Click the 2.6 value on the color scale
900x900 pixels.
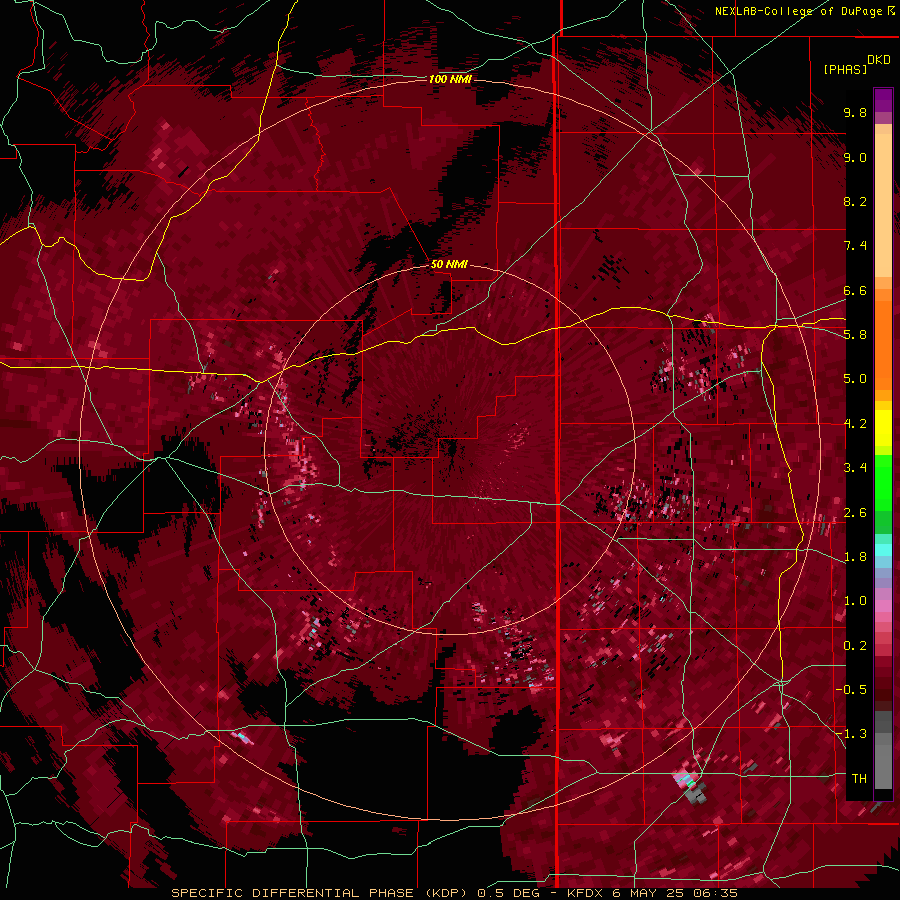[x=855, y=513]
